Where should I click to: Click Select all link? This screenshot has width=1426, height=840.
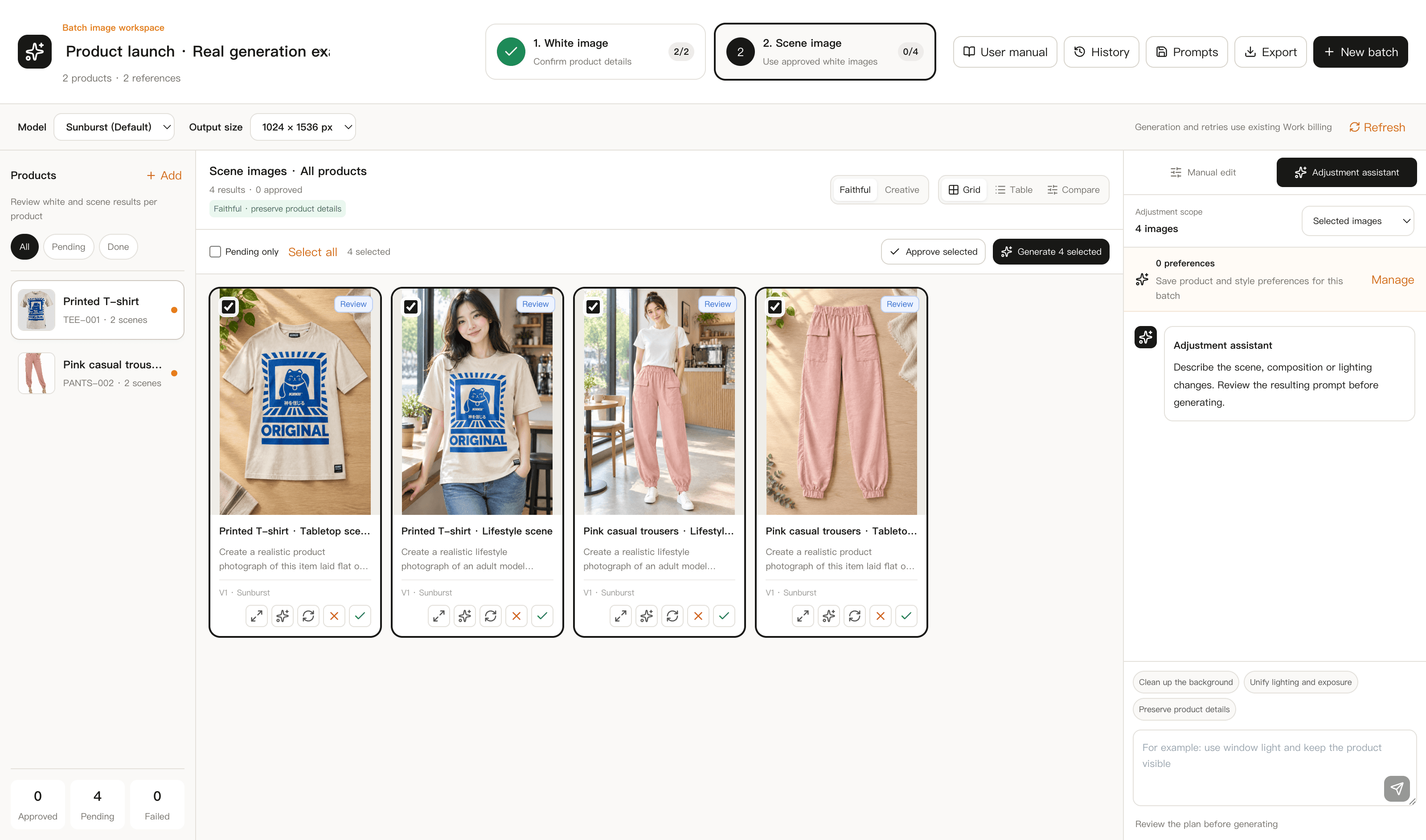pos(313,252)
